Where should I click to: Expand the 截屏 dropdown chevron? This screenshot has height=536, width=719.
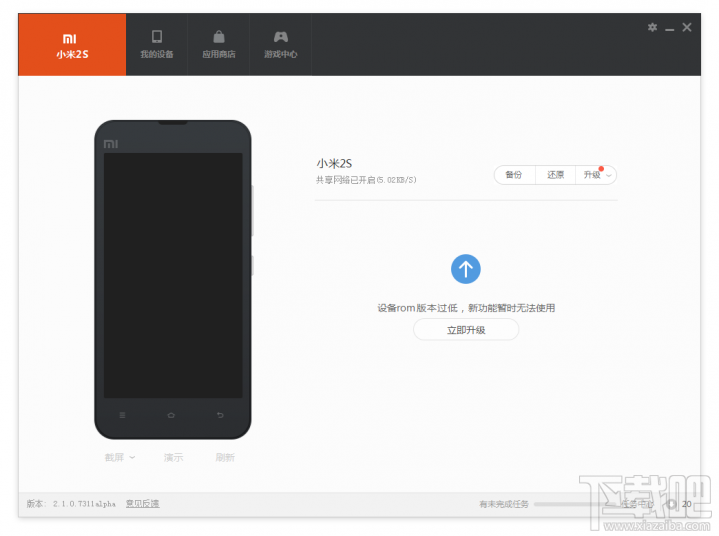pos(132,457)
